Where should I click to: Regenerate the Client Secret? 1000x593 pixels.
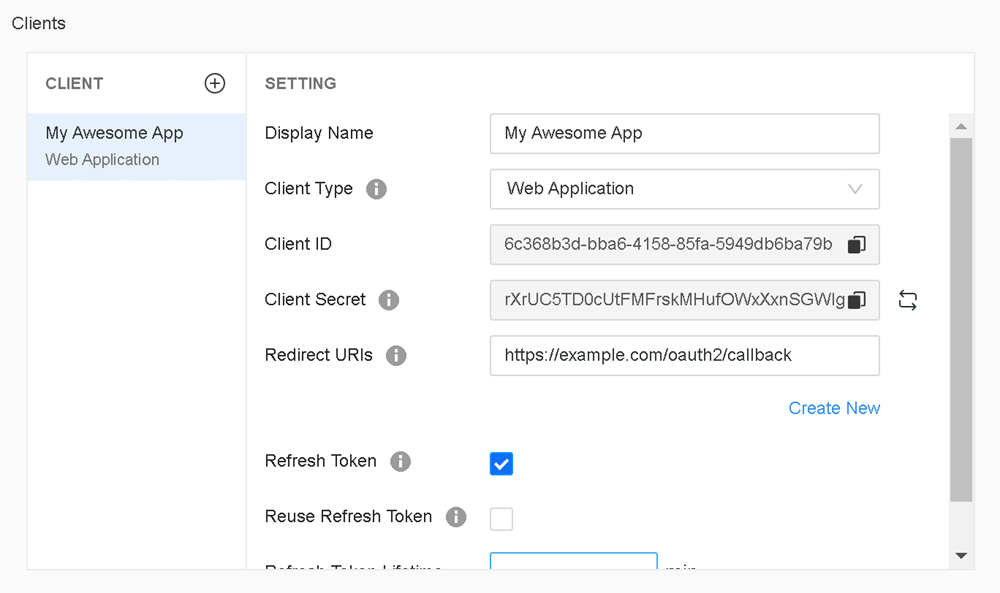pos(907,300)
